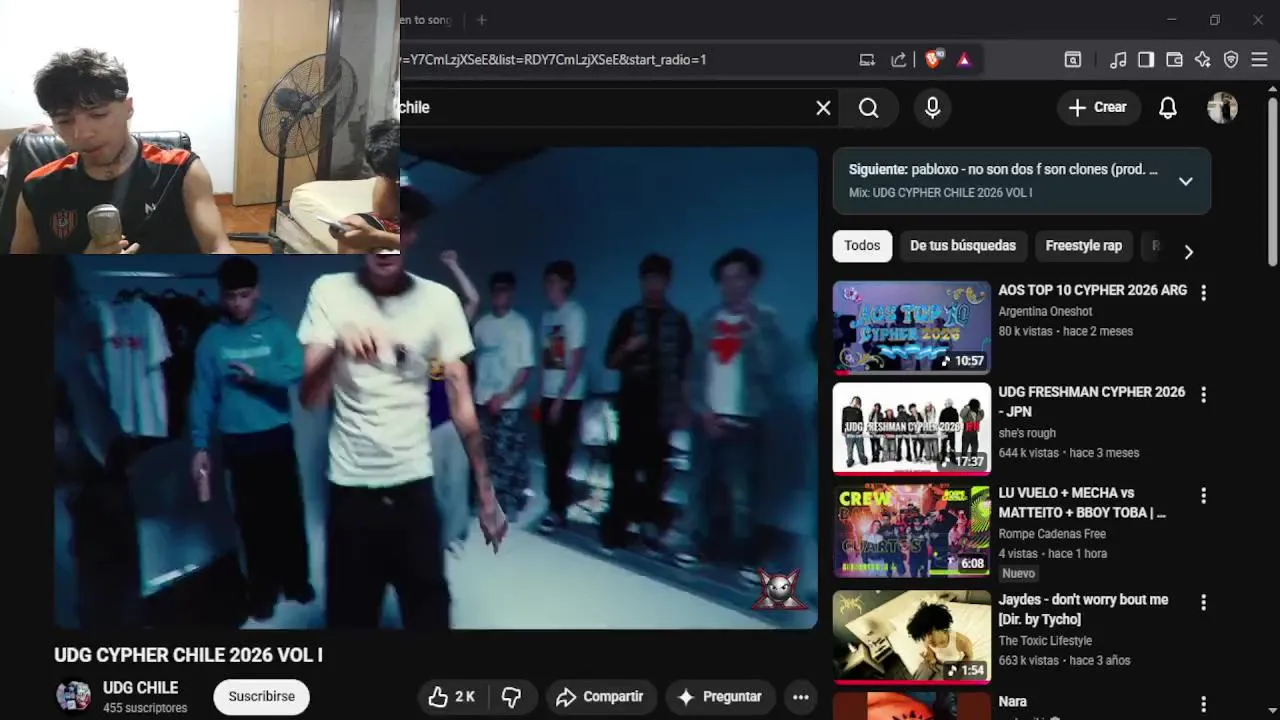
Task: Click the Preguntar AI button
Action: [x=720, y=697]
